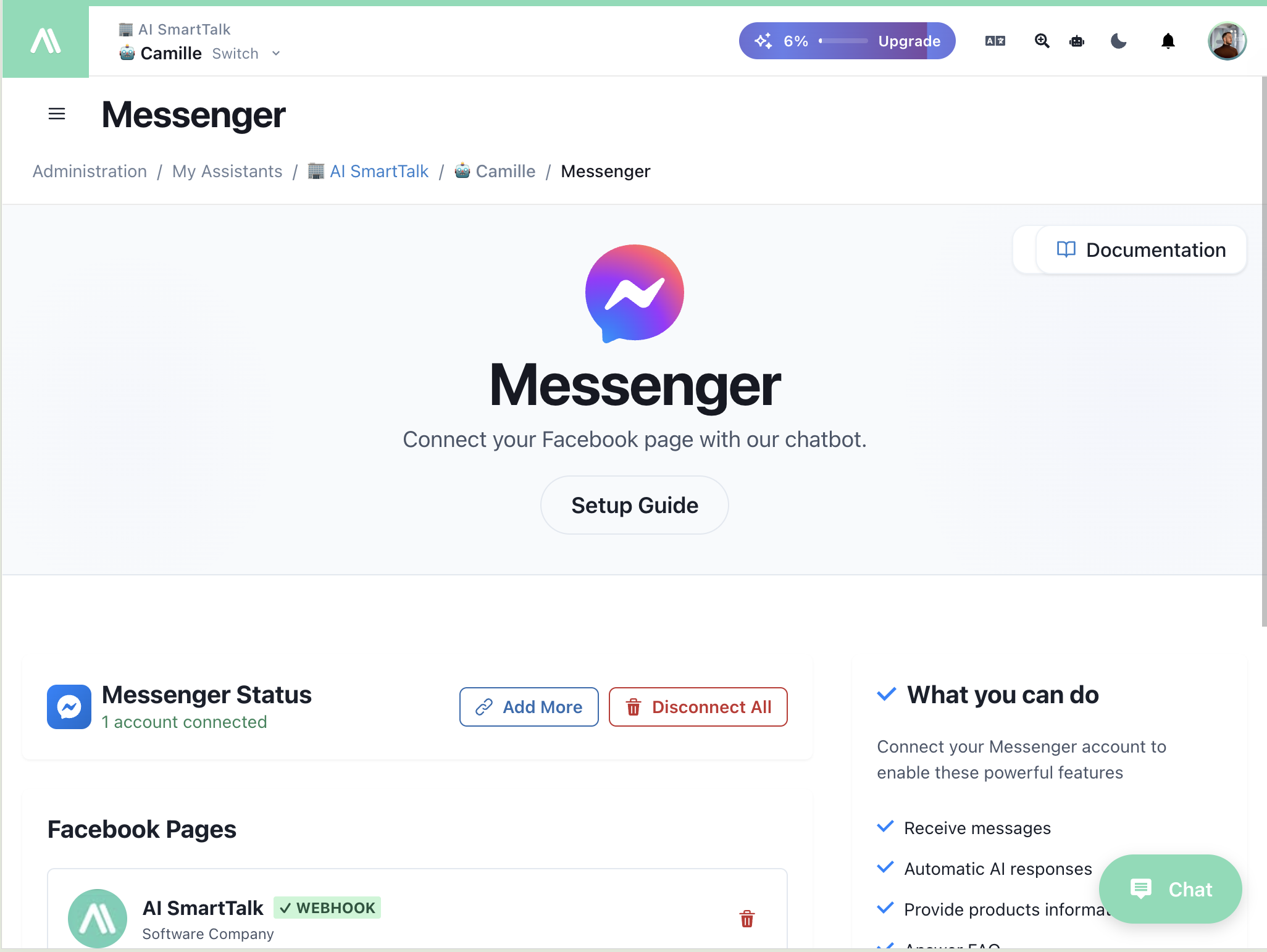Click Disconnect All button
The height and width of the screenshot is (952, 1267).
[698, 707]
